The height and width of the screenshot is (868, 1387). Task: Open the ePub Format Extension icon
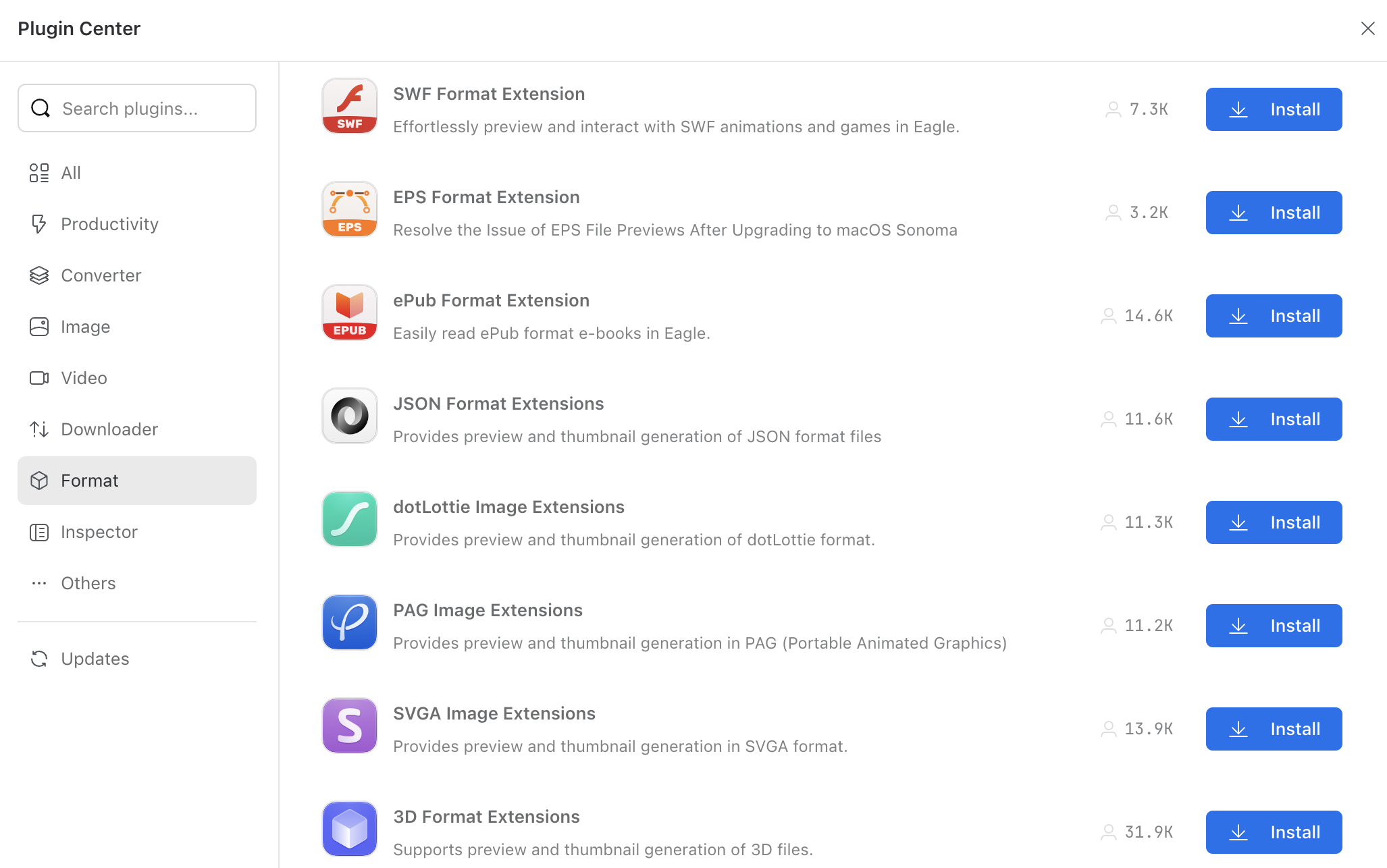(x=349, y=313)
